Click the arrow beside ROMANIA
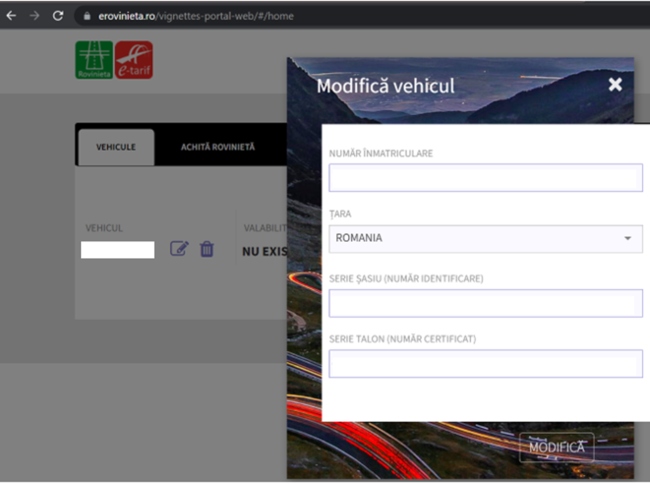The image size is (650, 486). [627, 239]
